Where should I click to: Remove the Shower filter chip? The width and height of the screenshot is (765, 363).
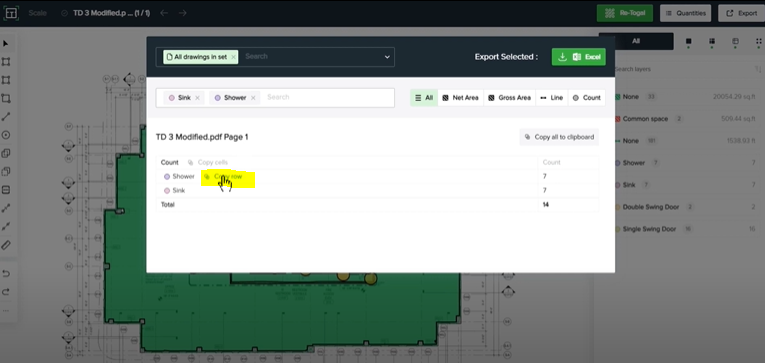point(253,98)
